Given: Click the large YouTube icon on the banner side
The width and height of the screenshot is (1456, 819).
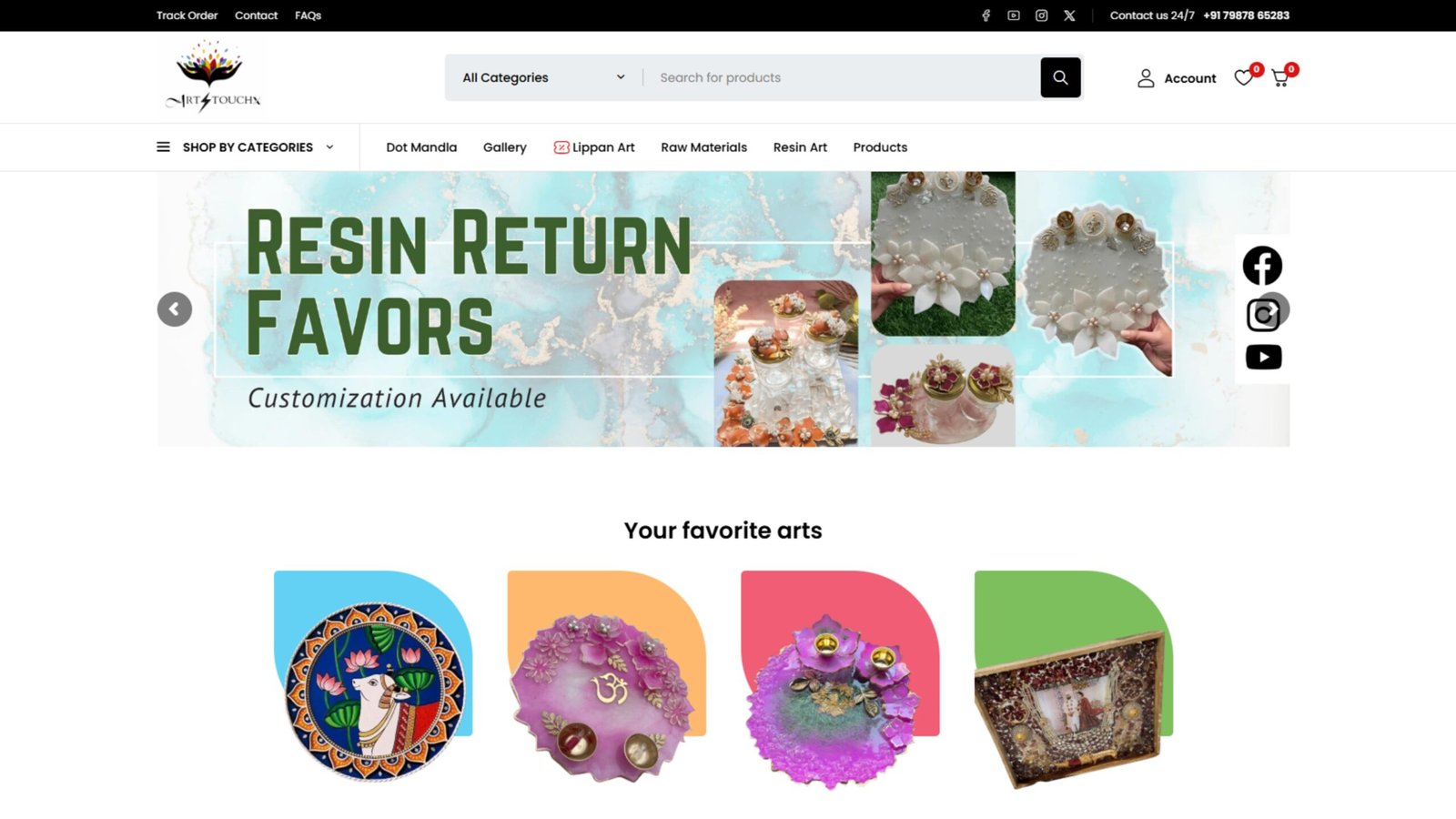Looking at the screenshot, I should pos(1263,357).
